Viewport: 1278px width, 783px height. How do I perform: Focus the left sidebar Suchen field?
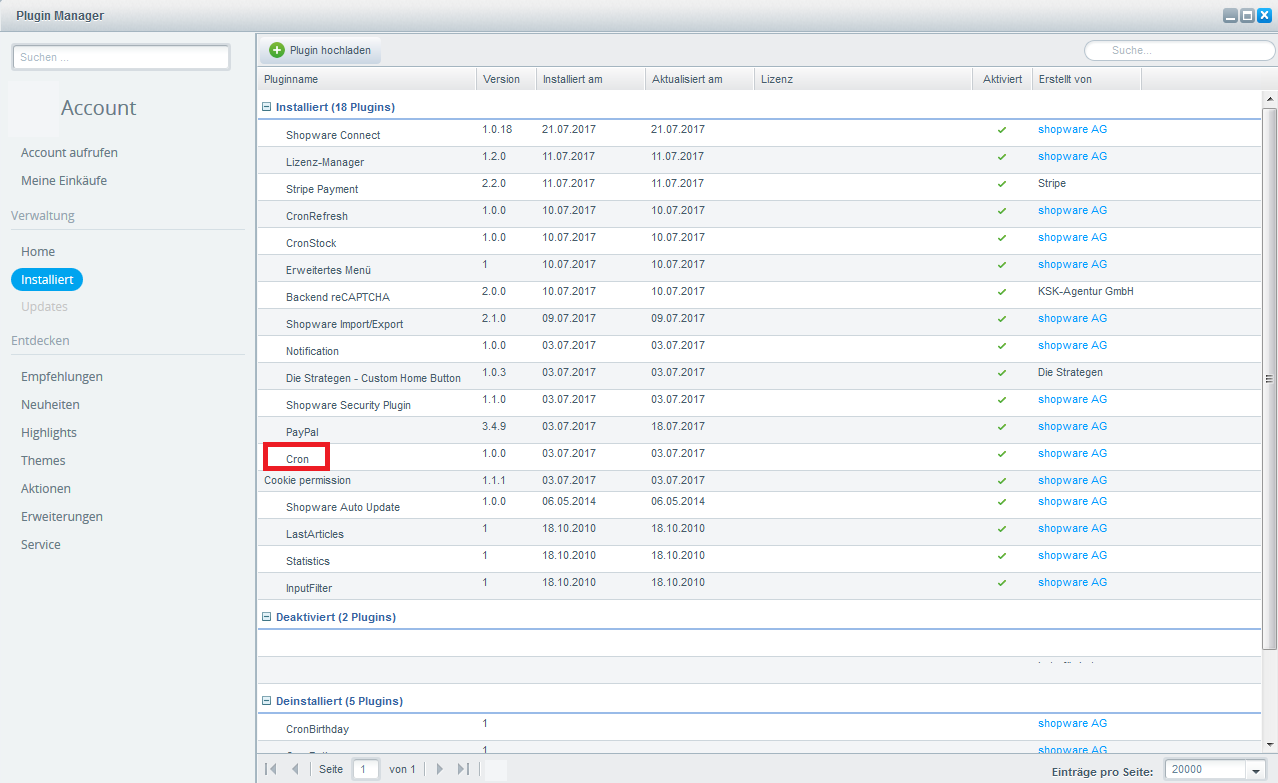(x=121, y=57)
